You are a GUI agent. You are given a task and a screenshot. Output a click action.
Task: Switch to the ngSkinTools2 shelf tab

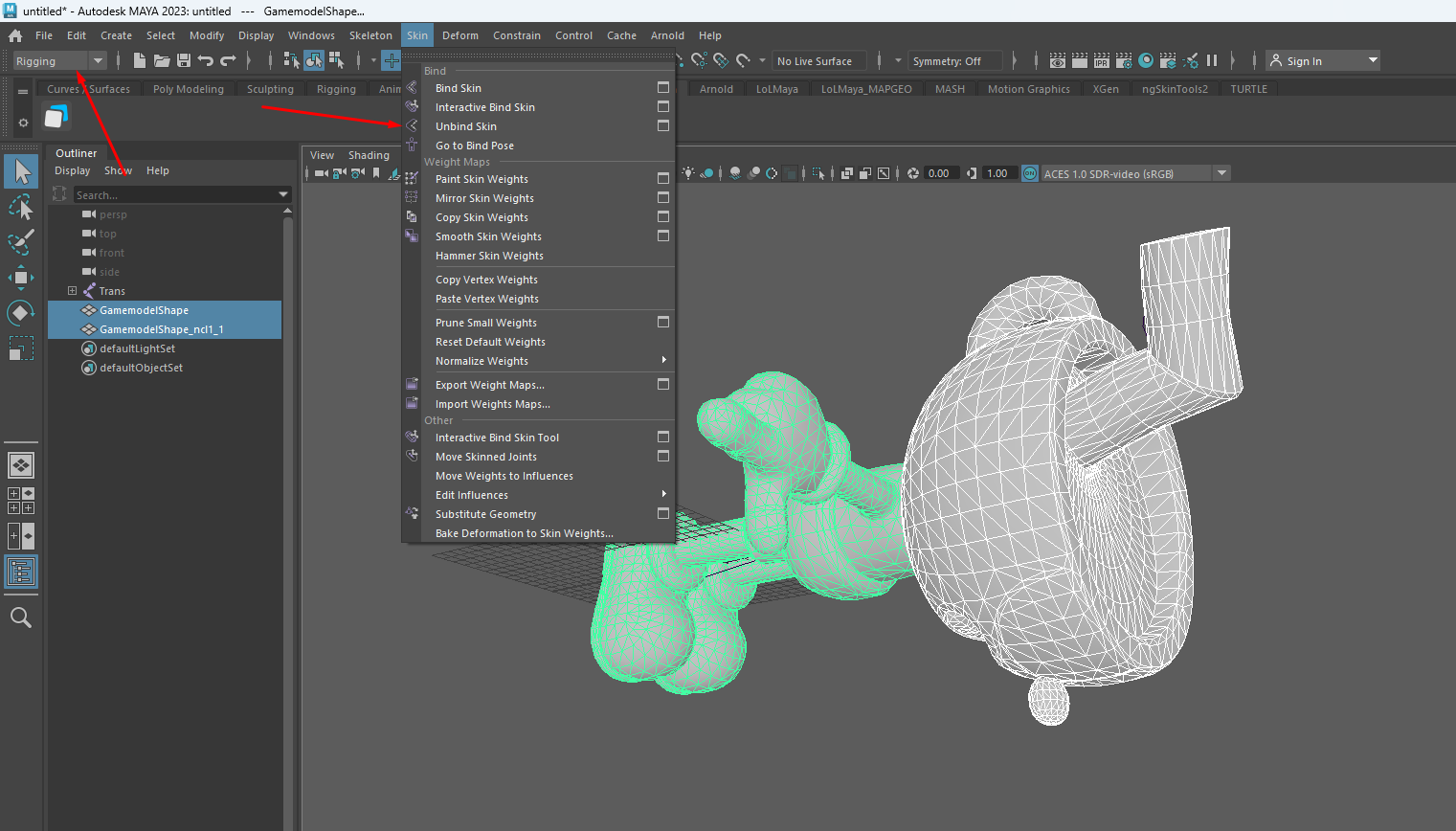1175,89
